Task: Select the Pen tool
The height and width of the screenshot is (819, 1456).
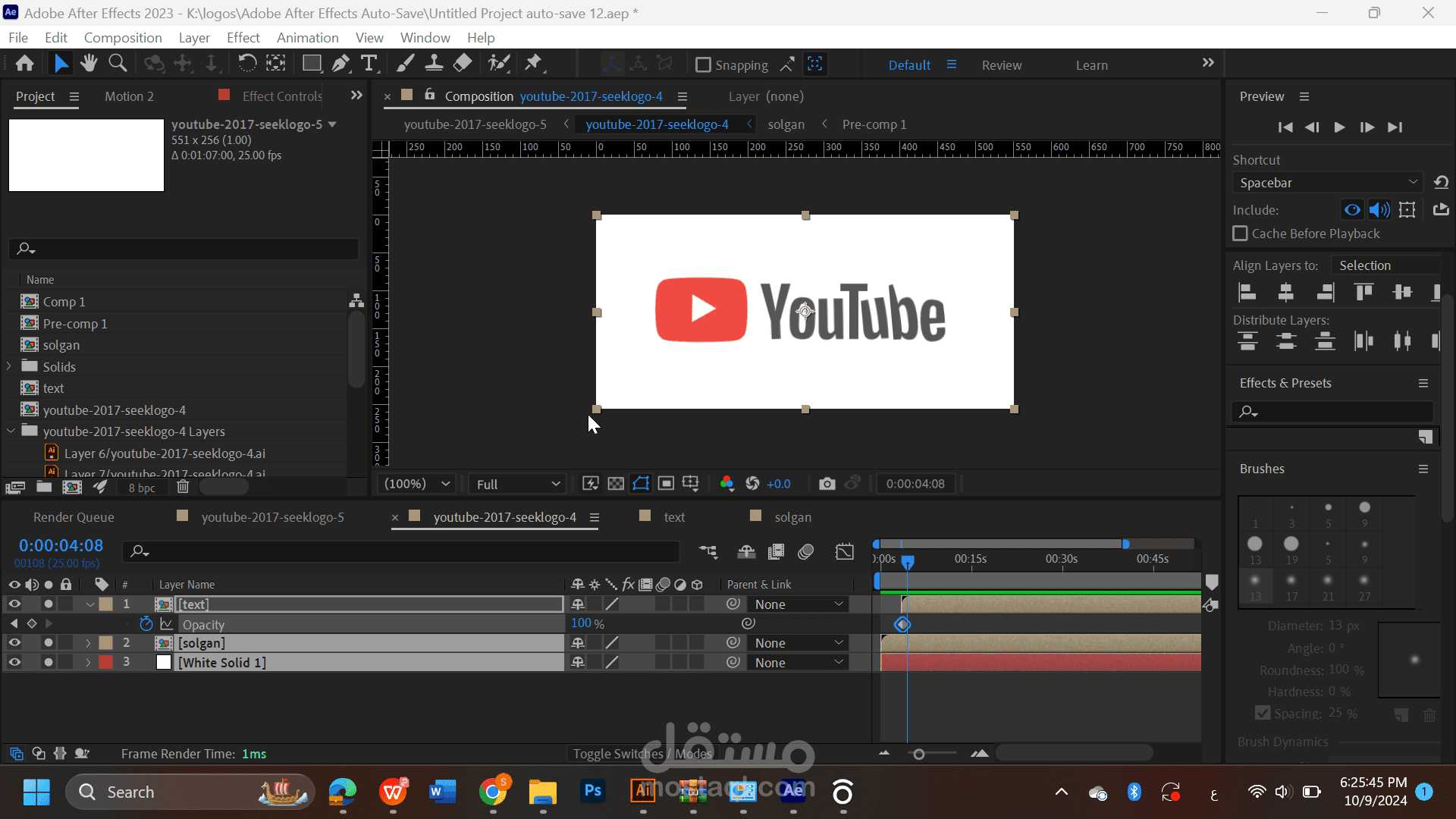Action: click(x=340, y=64)
